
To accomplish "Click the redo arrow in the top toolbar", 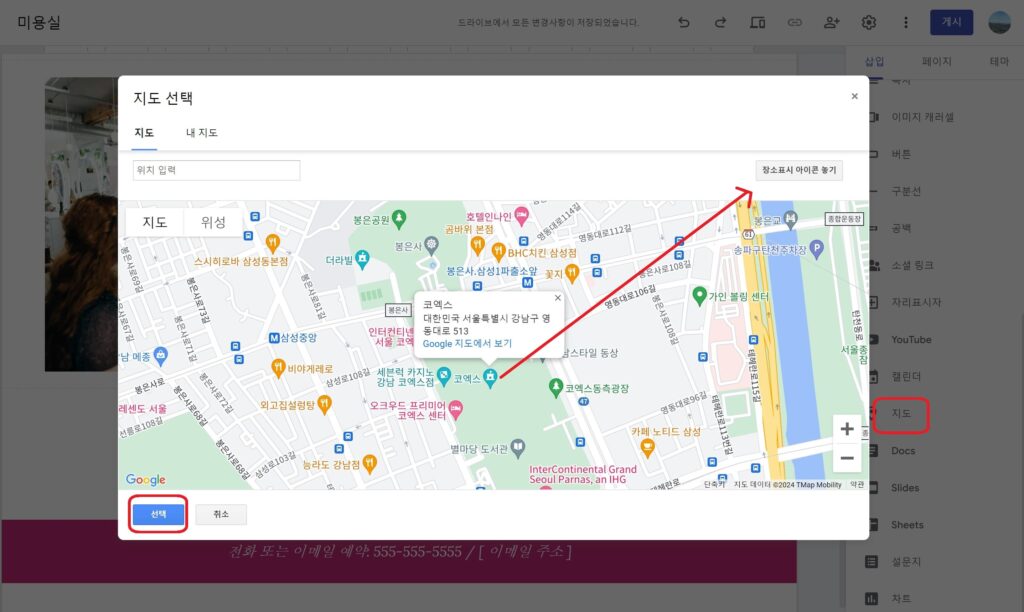I will 720,22.
